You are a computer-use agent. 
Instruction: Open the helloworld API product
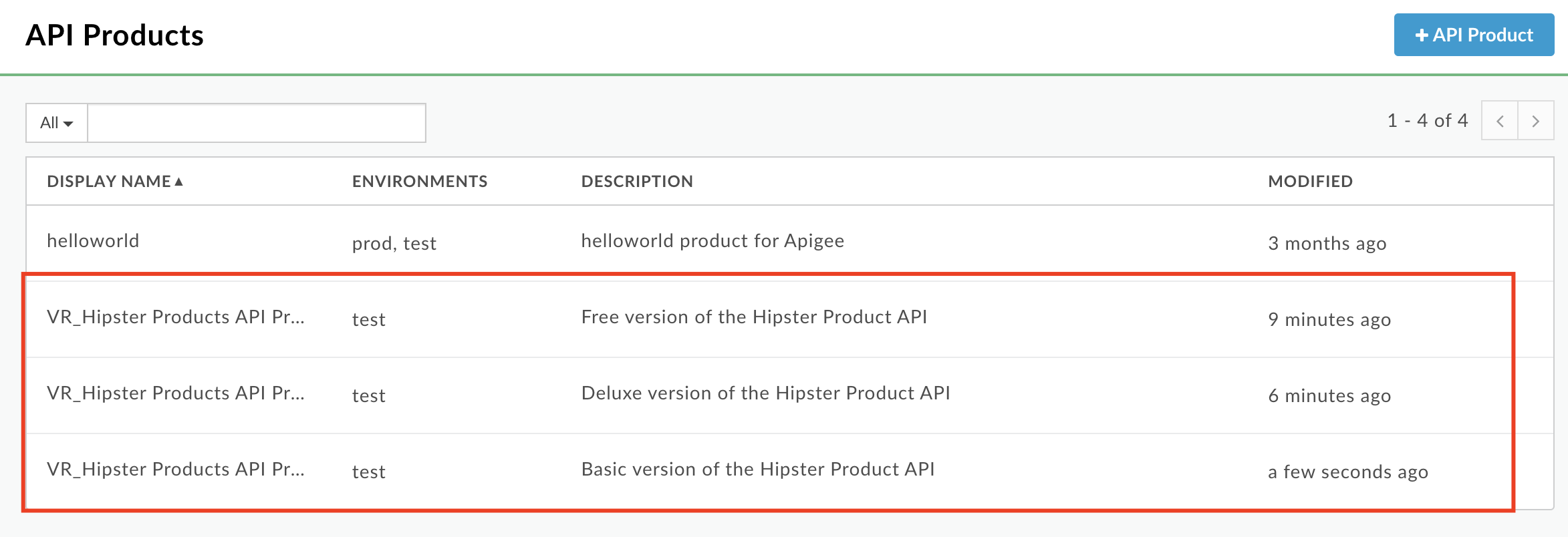pyautogui.click(x=93, y=241)
